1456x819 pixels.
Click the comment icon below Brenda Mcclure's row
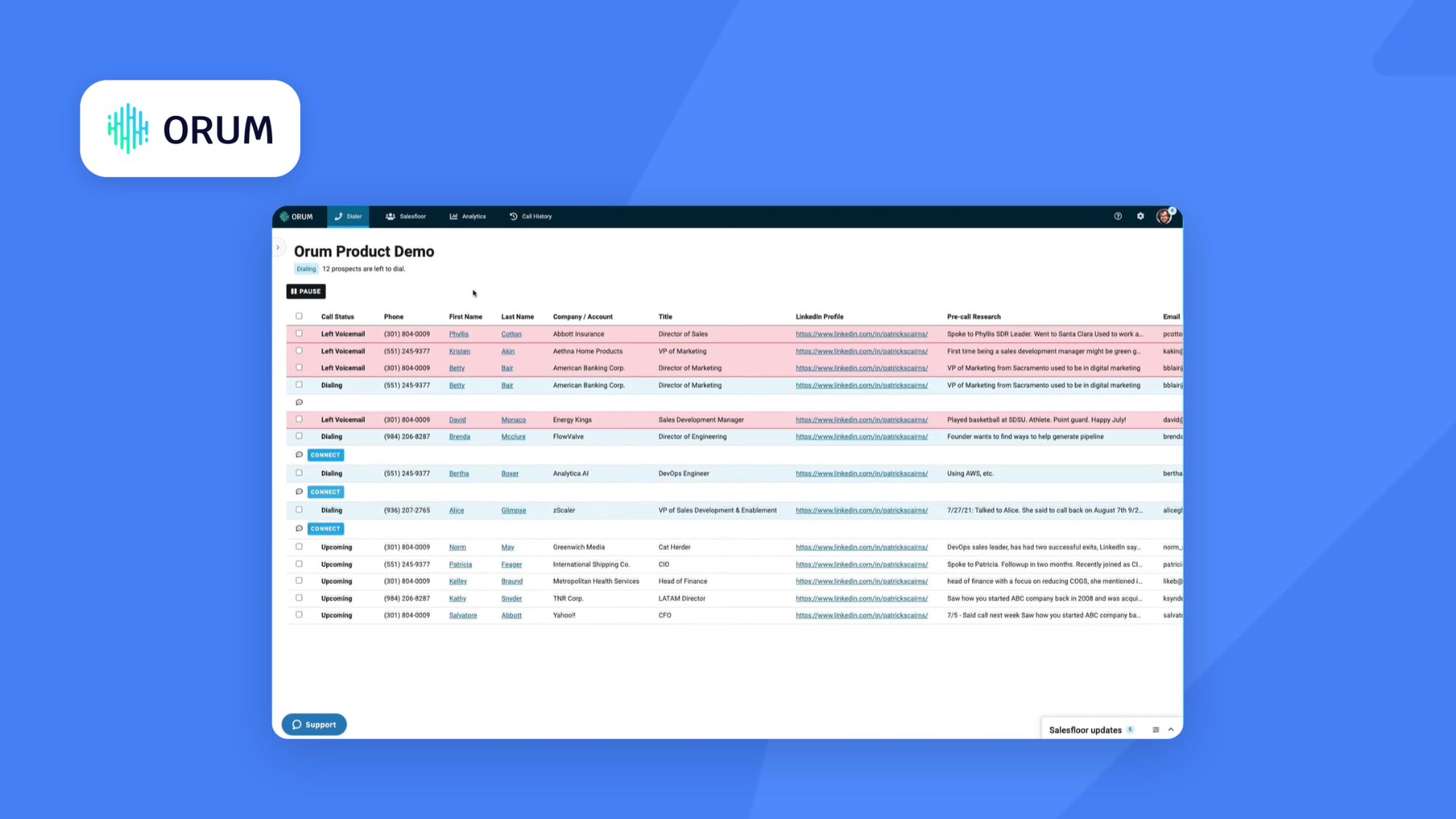click(299, 455)
